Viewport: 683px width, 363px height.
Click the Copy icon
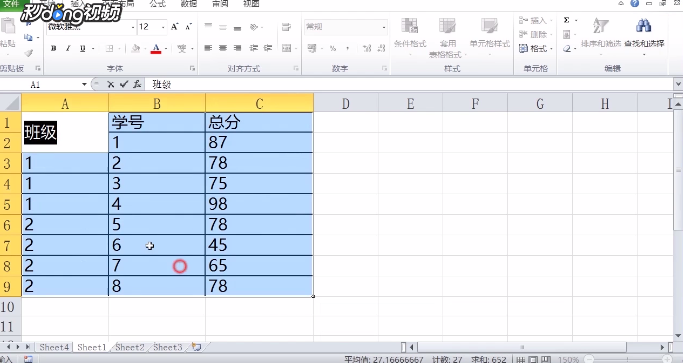coord(28,37)
